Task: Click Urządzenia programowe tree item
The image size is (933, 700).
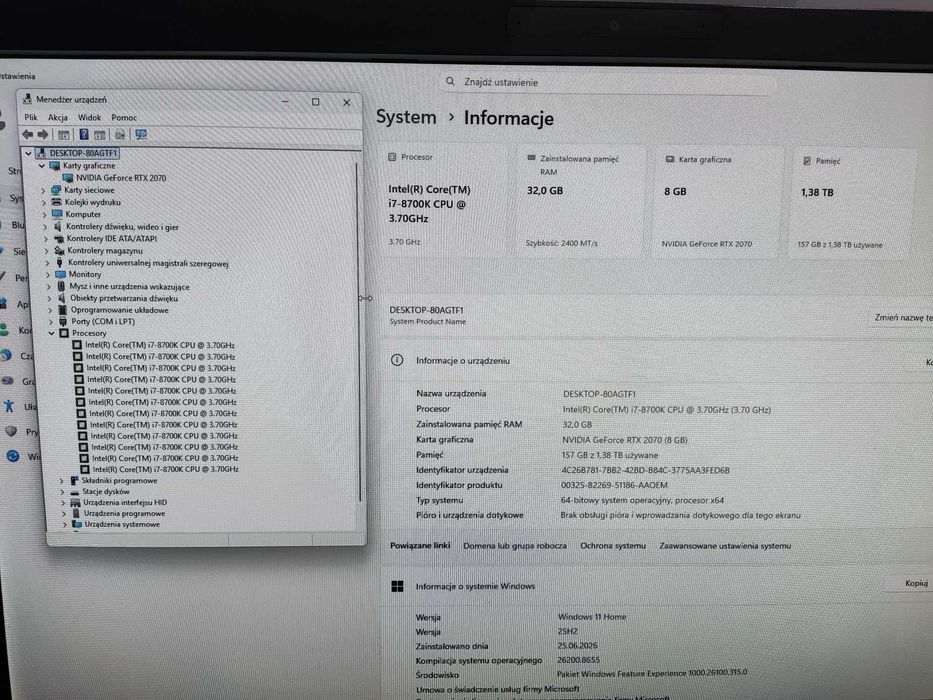Action: (x=124, y=513)
